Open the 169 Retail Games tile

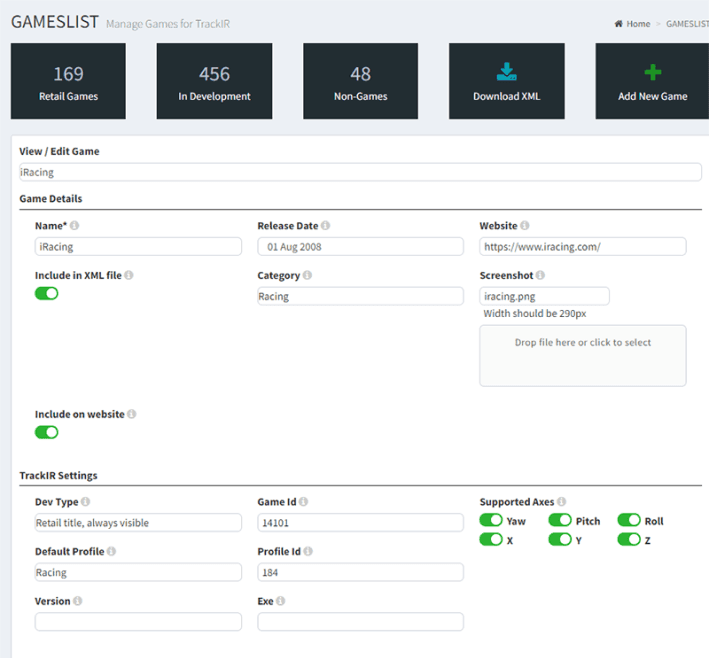pos(68,81)
